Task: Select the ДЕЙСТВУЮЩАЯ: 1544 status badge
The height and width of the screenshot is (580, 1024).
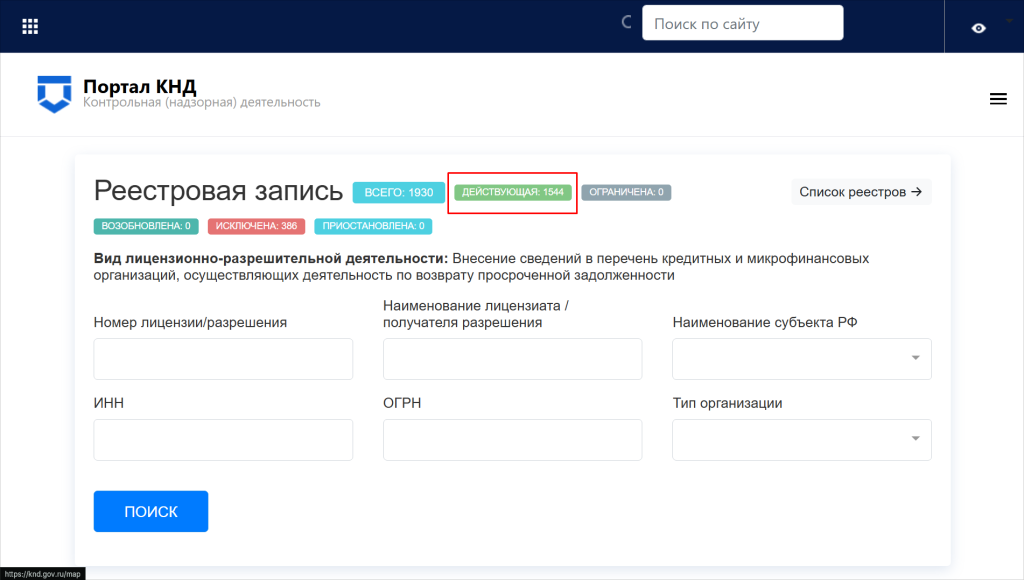Action: 512,192
